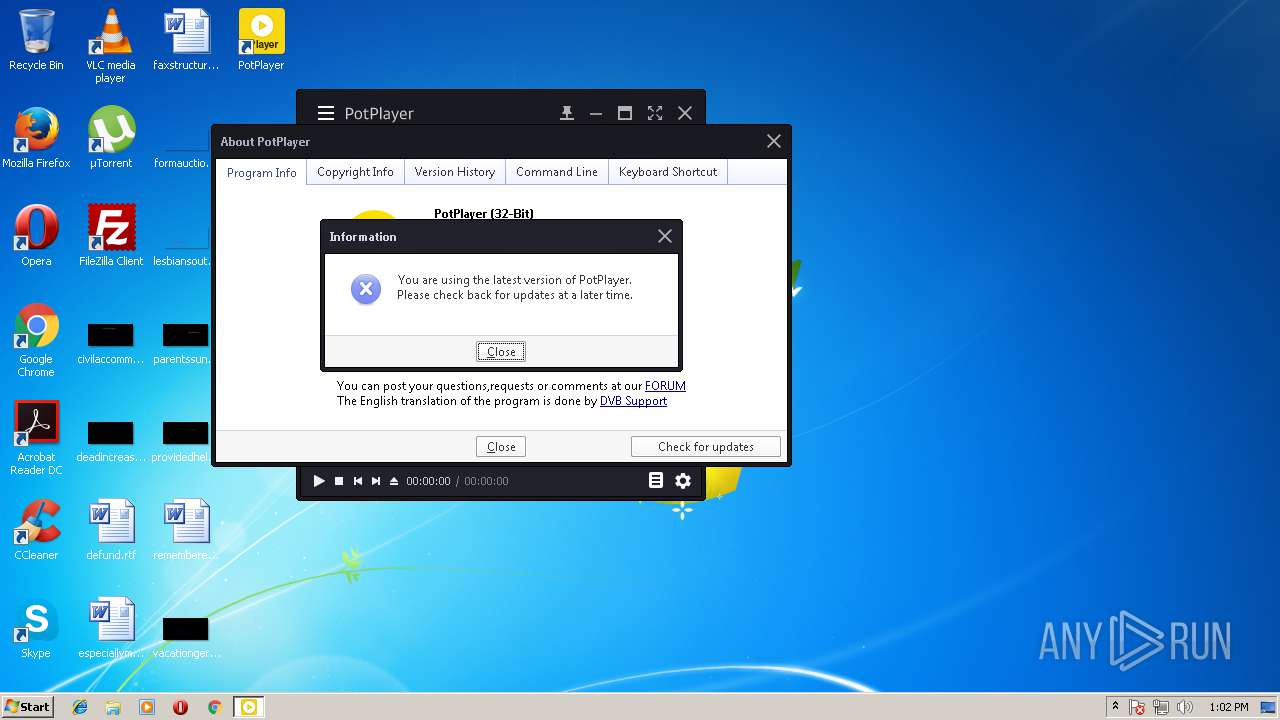The image size is (1280, 720).
Task: Select the CCleaner desktop shortcut
Action: click(36, 530)
